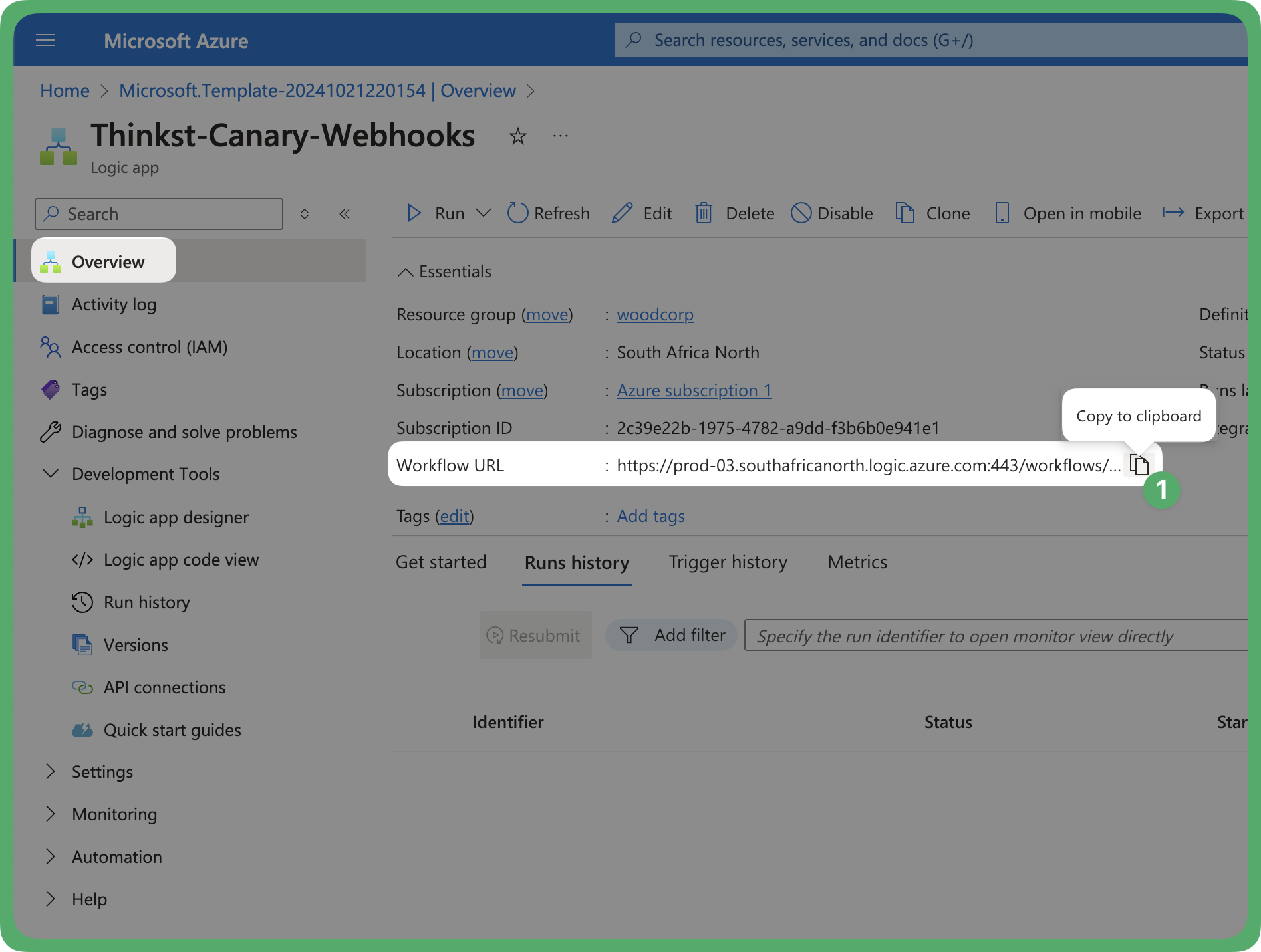Expand the Automation group
The height and width of the screenshot is (952, 1261).
coord(51,856)
